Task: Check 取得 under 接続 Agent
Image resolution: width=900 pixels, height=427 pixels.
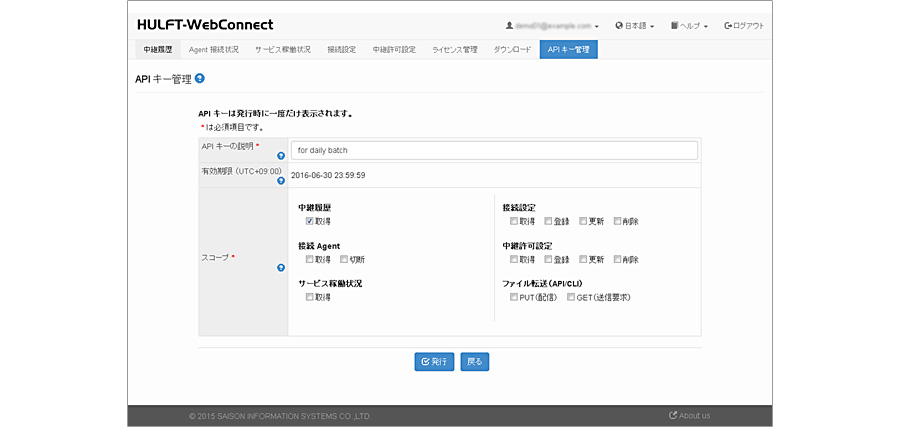Action: 309,259
